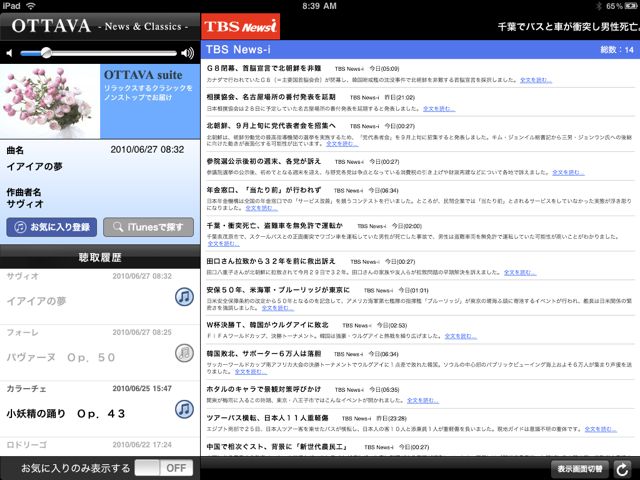Follow read-more link in 韓国敗北 story
640x480 pixels.
coord(251,372)
